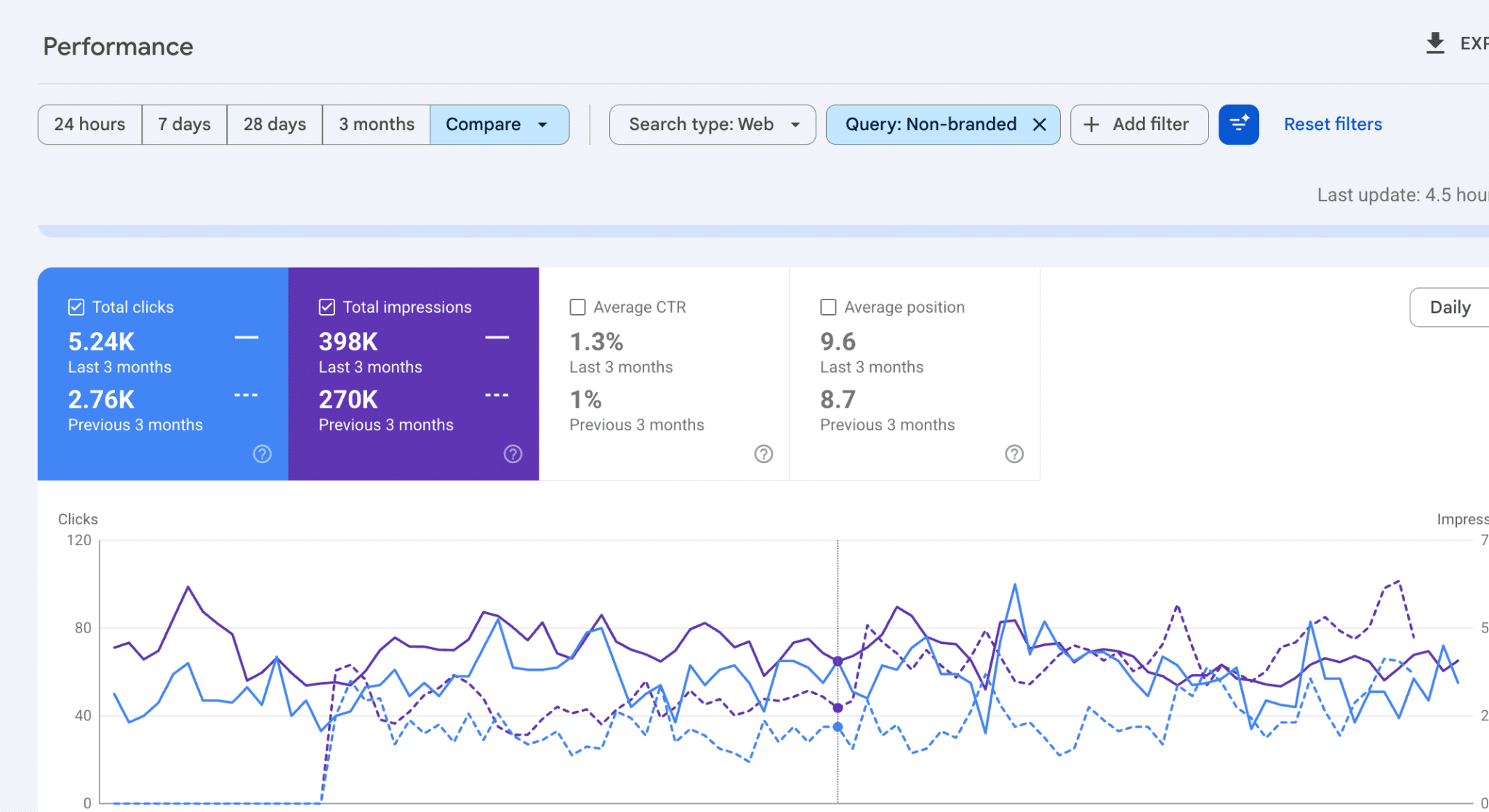Uncheck the Total clicks checkbox
The height and width of the screenshot is (812, 1489).
76,307
